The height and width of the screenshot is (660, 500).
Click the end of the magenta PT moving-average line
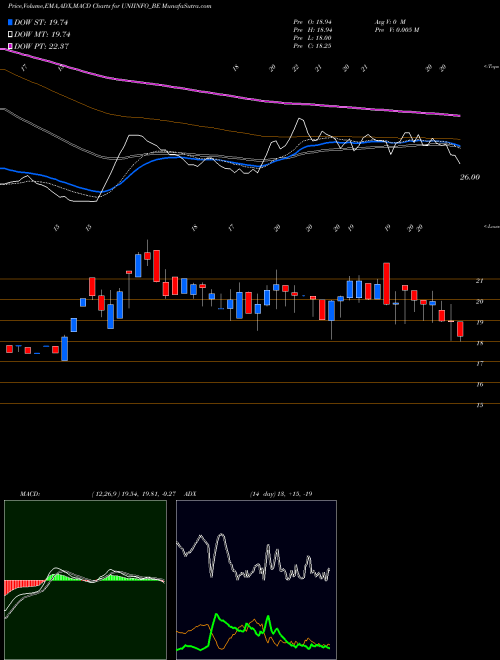tap(460, 115)
